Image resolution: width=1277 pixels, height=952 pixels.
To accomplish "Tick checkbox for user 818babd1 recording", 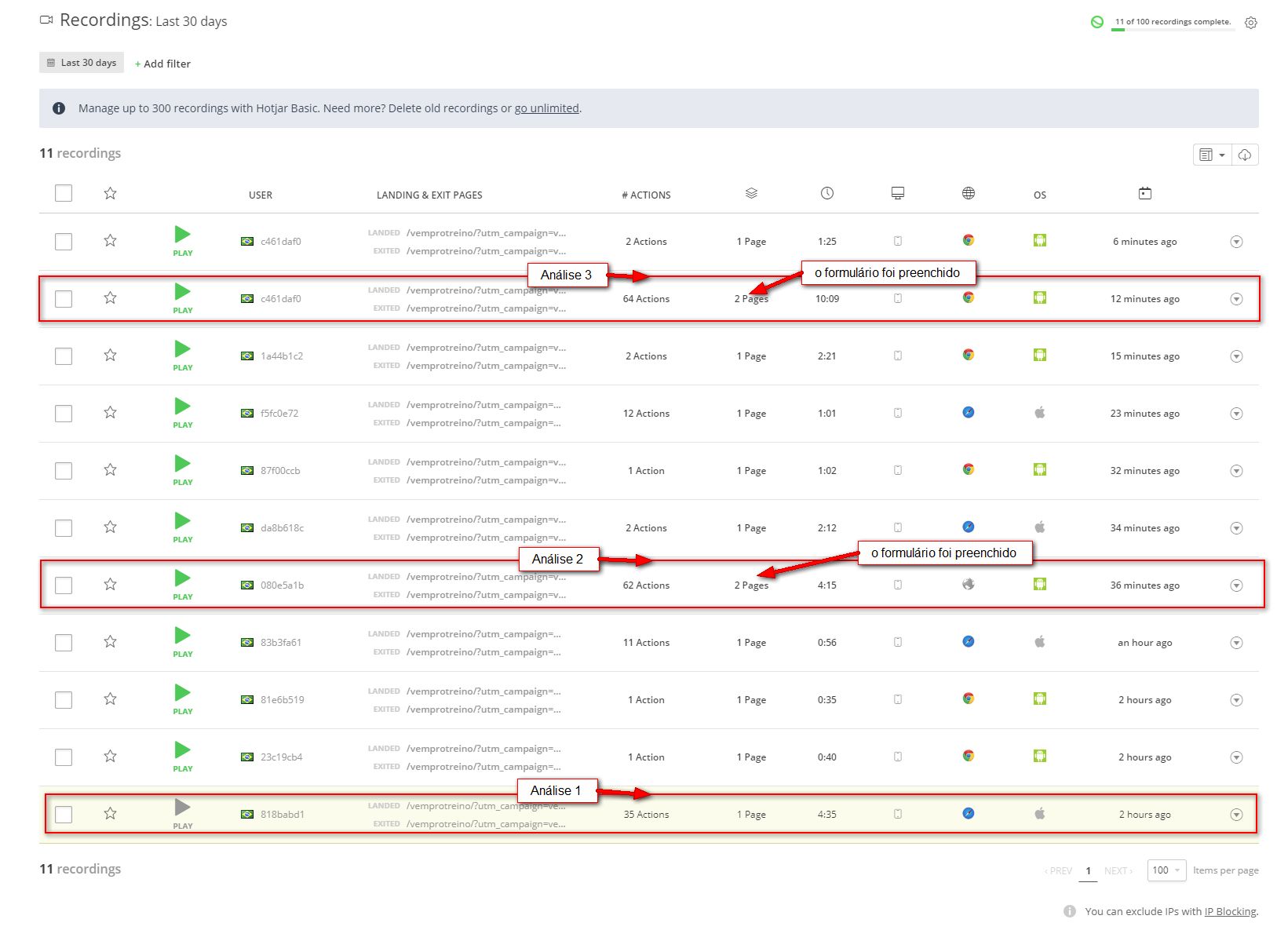I will pyautogui.click(x=64, y=815).
